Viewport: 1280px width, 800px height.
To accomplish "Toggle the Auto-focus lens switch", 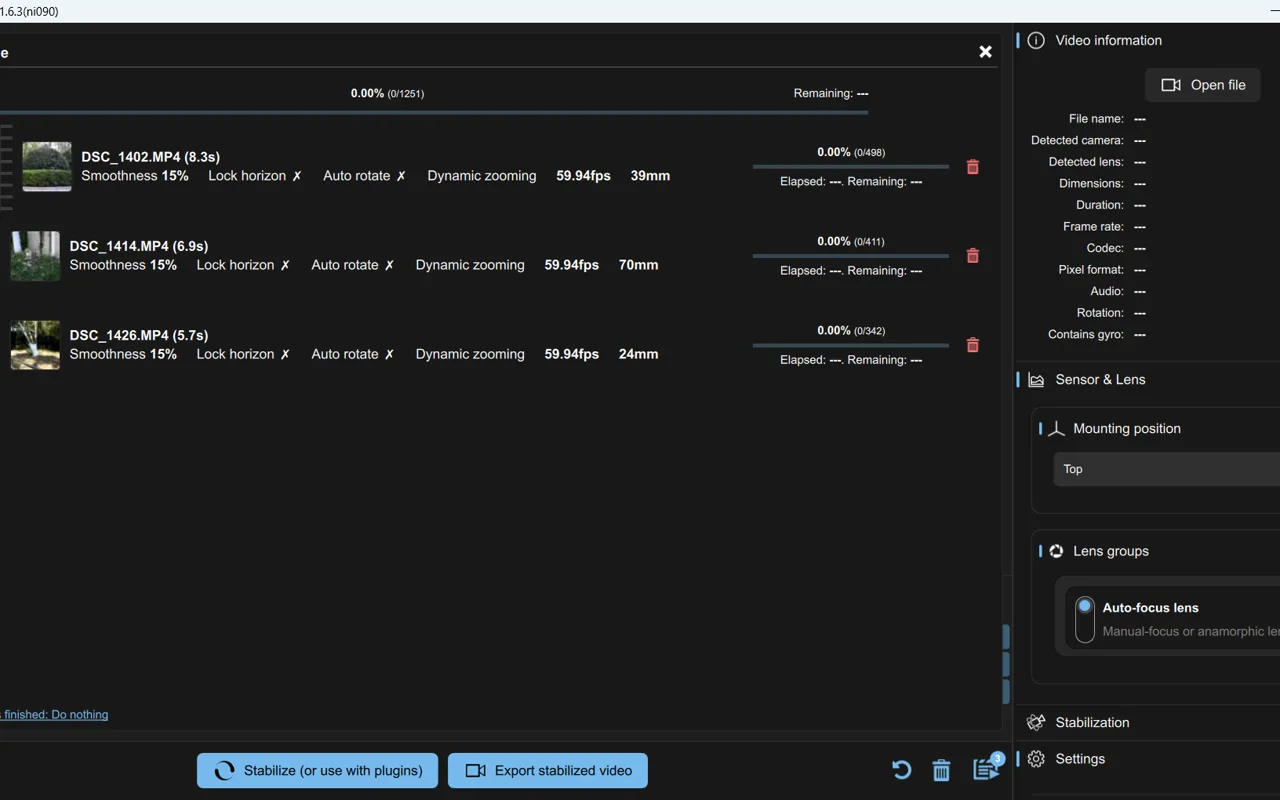I will click(1085, 619).
